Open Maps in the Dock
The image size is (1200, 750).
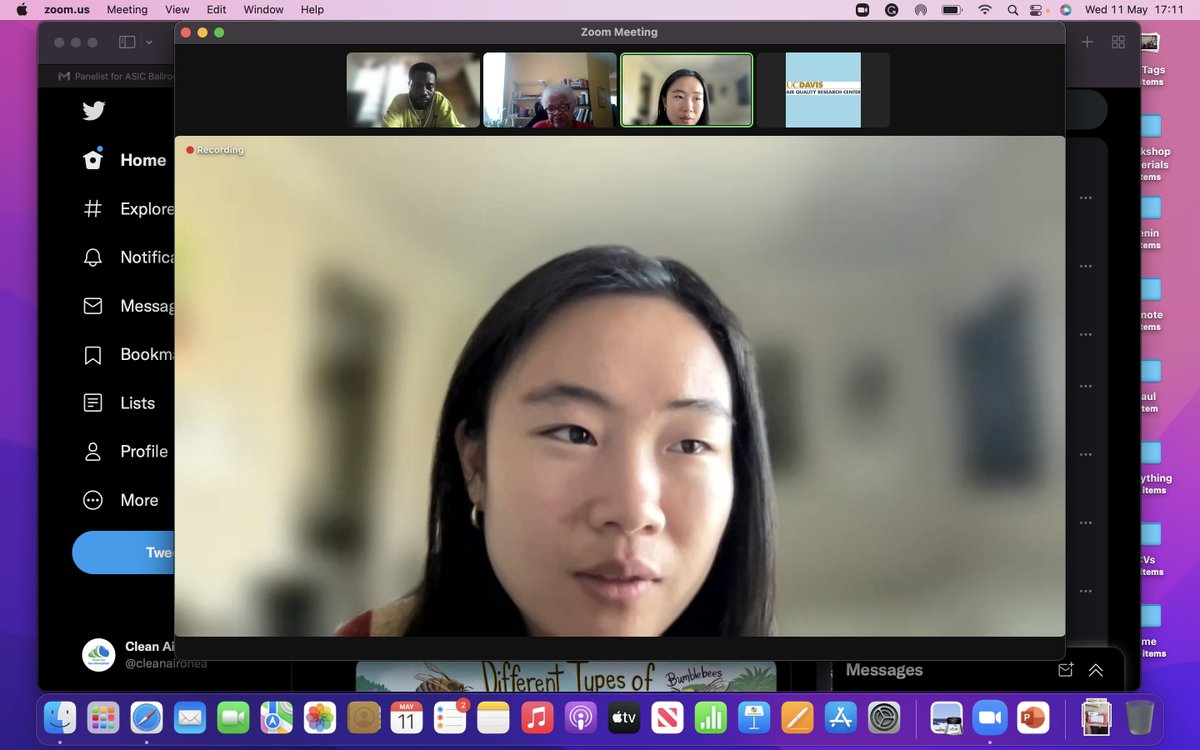click(276, 717)
